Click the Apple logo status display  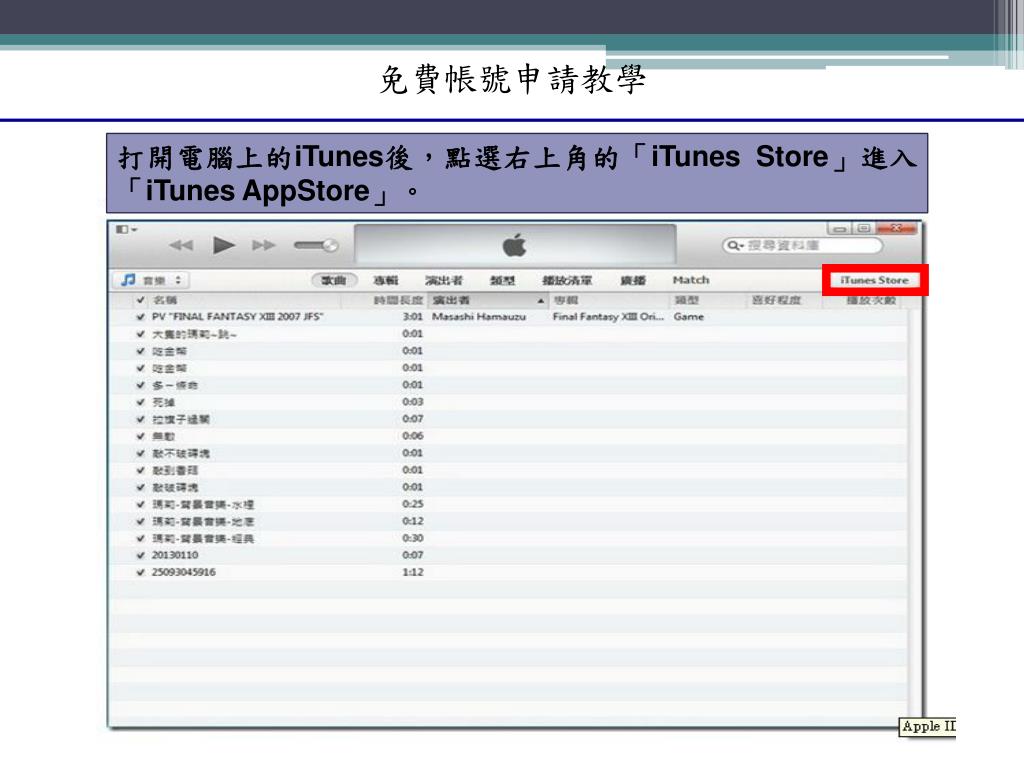tap(515, 246)
